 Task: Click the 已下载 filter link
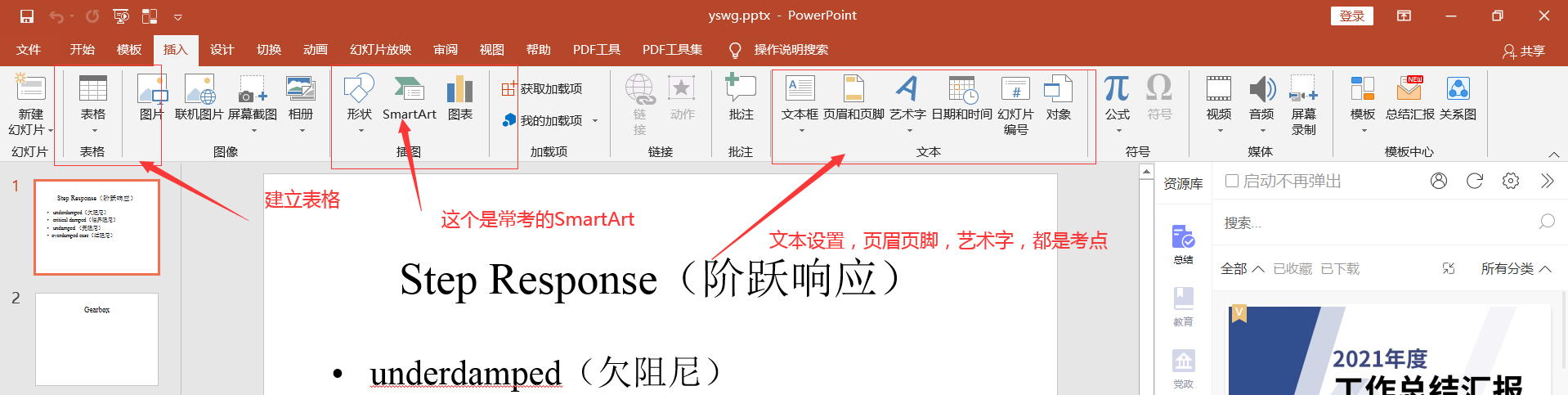point(1340,269)
